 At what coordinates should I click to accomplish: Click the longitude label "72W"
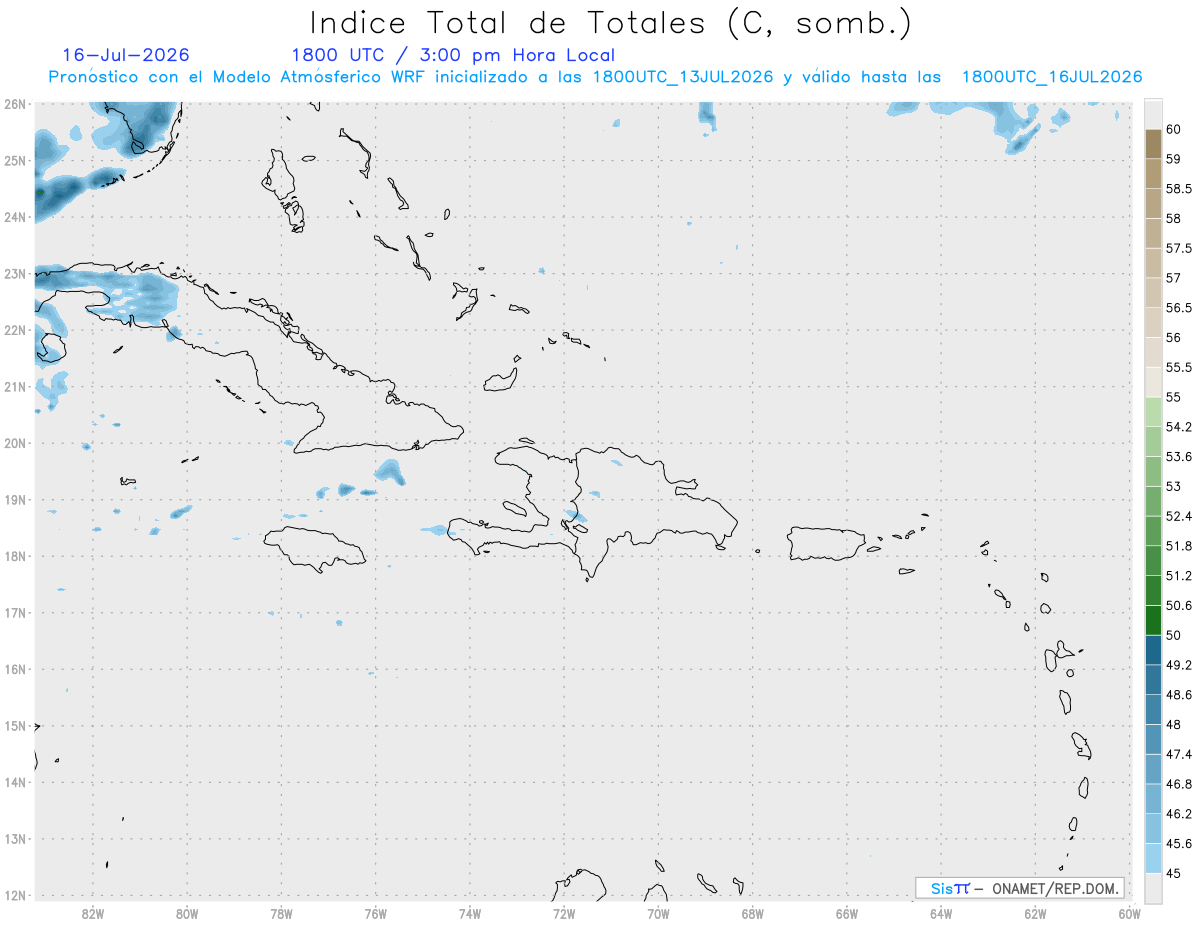click(x=564, y=914)
